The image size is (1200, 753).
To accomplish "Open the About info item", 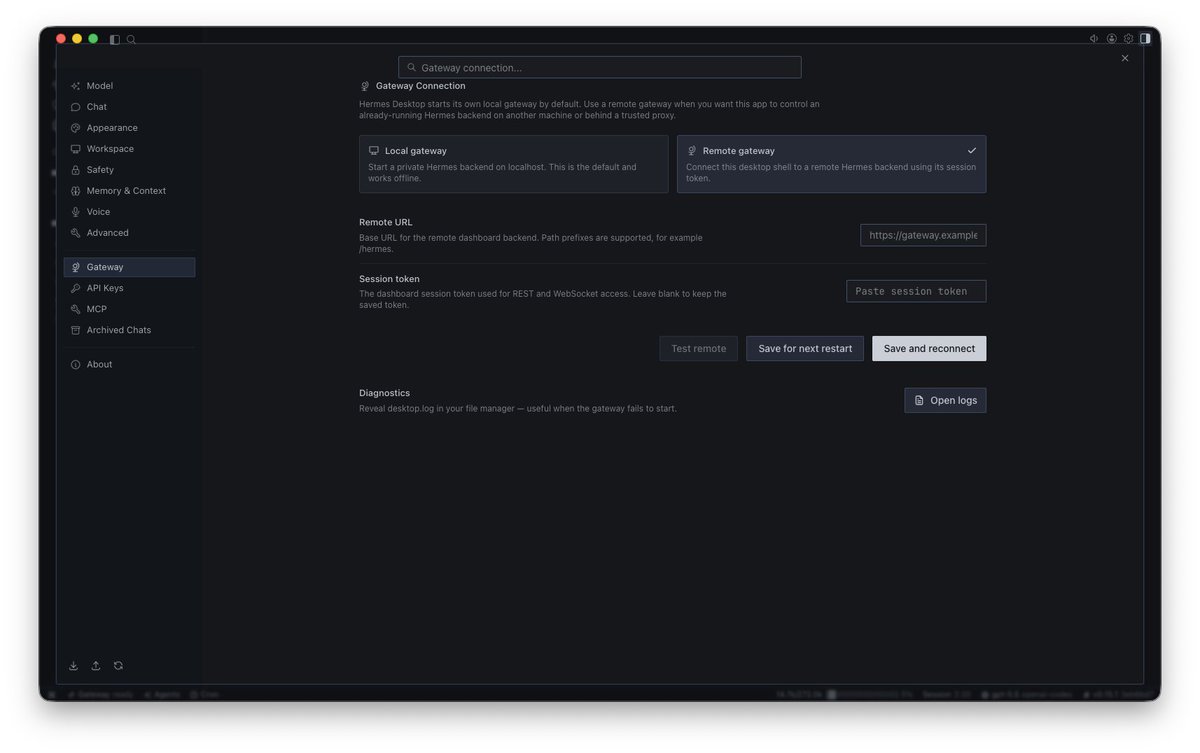I will coord(129,364).
